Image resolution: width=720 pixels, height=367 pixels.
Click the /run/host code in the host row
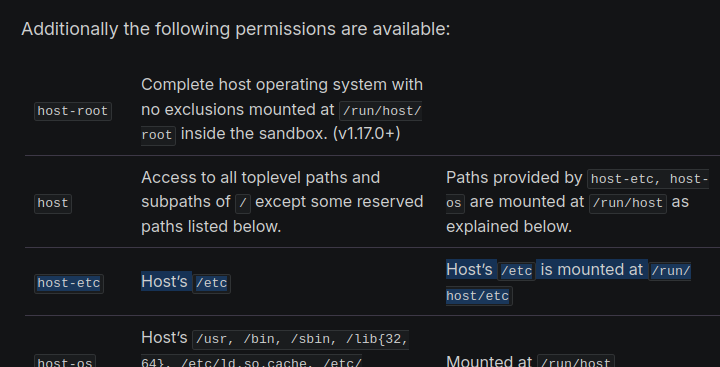click(628, 203)
